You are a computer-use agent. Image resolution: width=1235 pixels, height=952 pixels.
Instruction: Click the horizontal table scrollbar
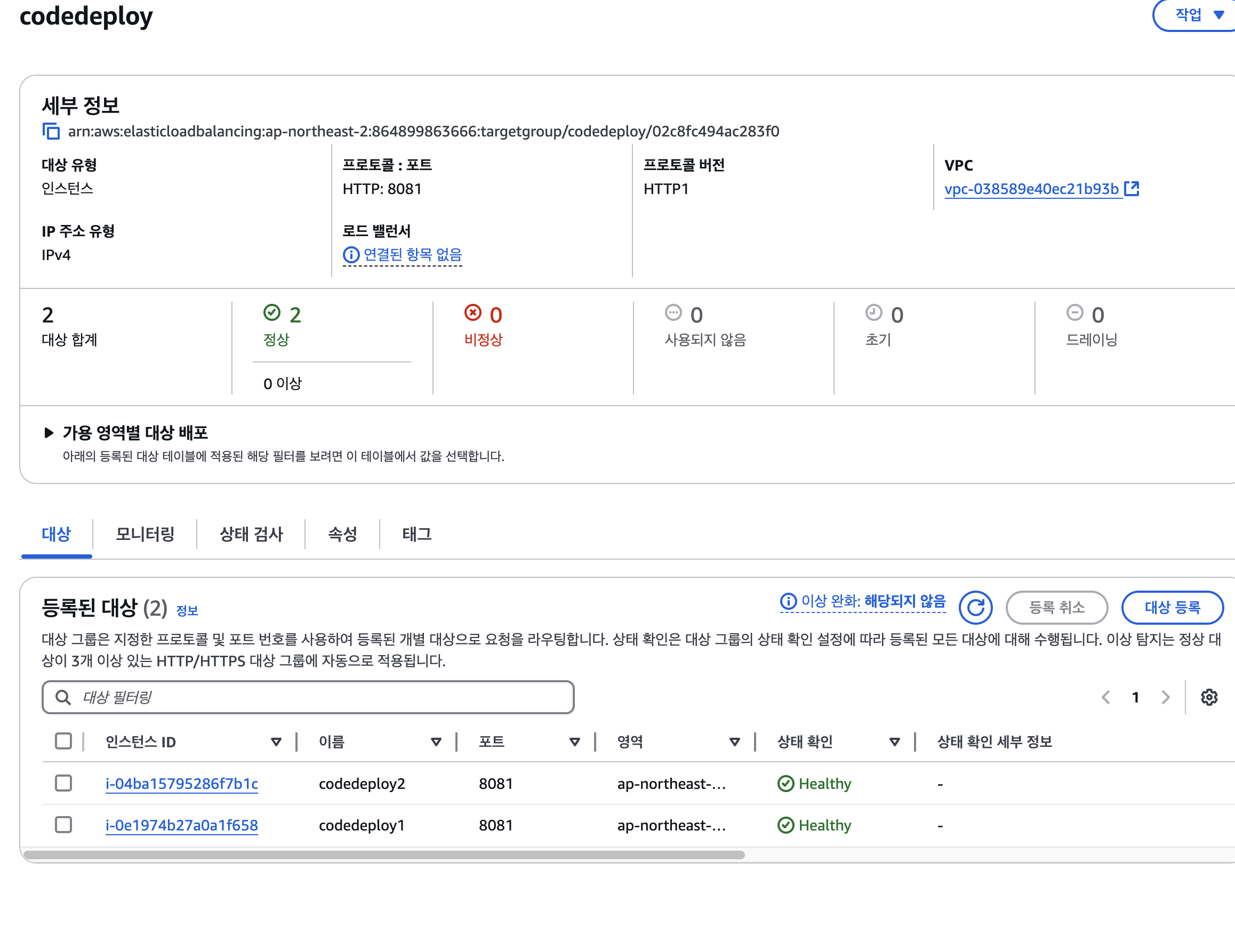(384, 855)
